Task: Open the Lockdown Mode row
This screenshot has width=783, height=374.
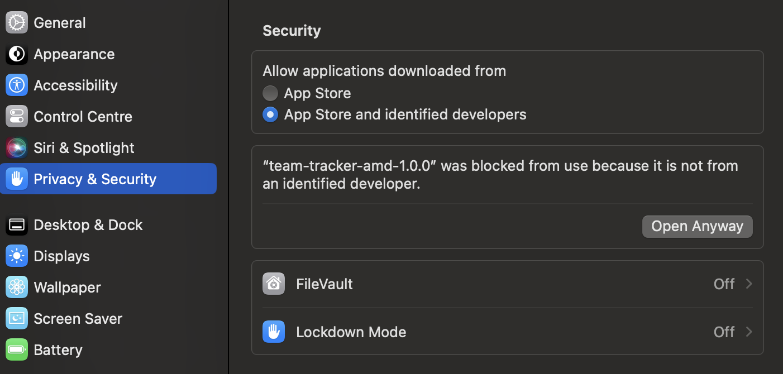Action: (507, 332)
